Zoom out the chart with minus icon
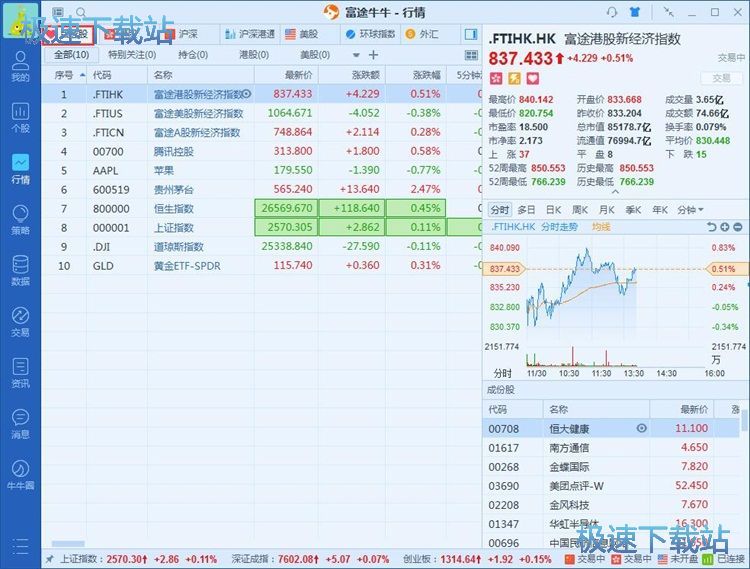The image size is (750, 569). [738, 227]
